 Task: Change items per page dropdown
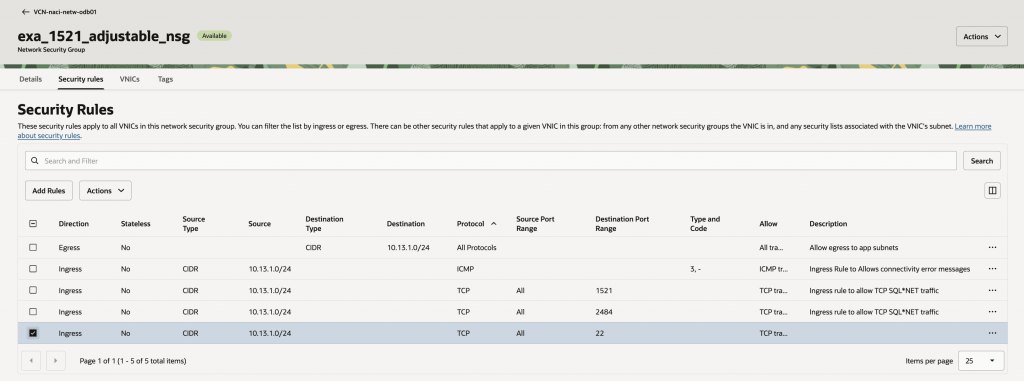[x=980, y=361]
